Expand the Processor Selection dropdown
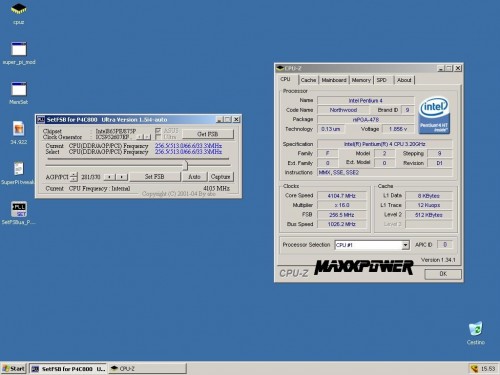Viewport: 500px width, 375px height. click(405, 245)
